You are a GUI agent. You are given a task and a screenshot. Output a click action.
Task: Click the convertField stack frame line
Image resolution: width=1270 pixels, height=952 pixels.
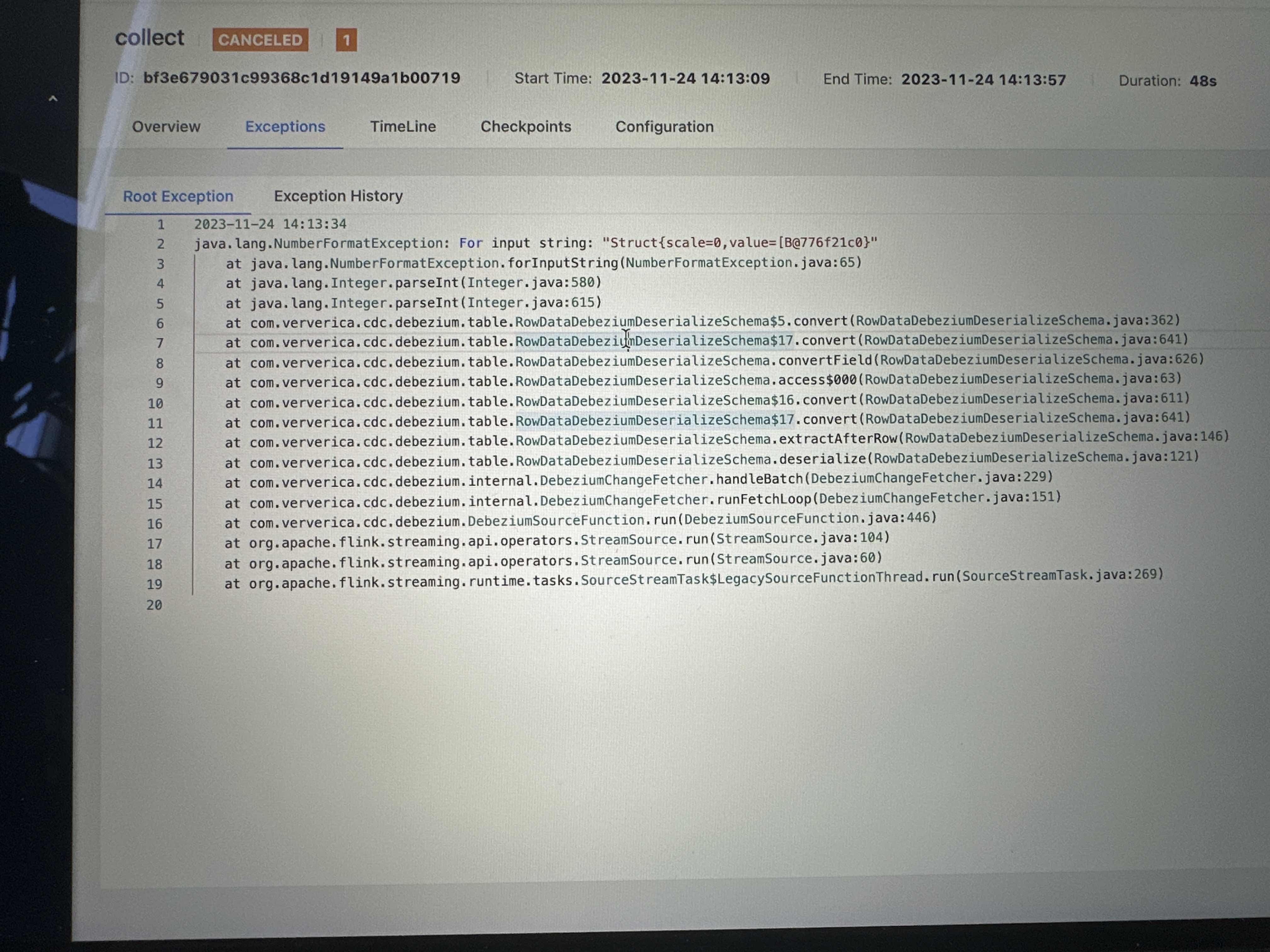coord(715,361)
